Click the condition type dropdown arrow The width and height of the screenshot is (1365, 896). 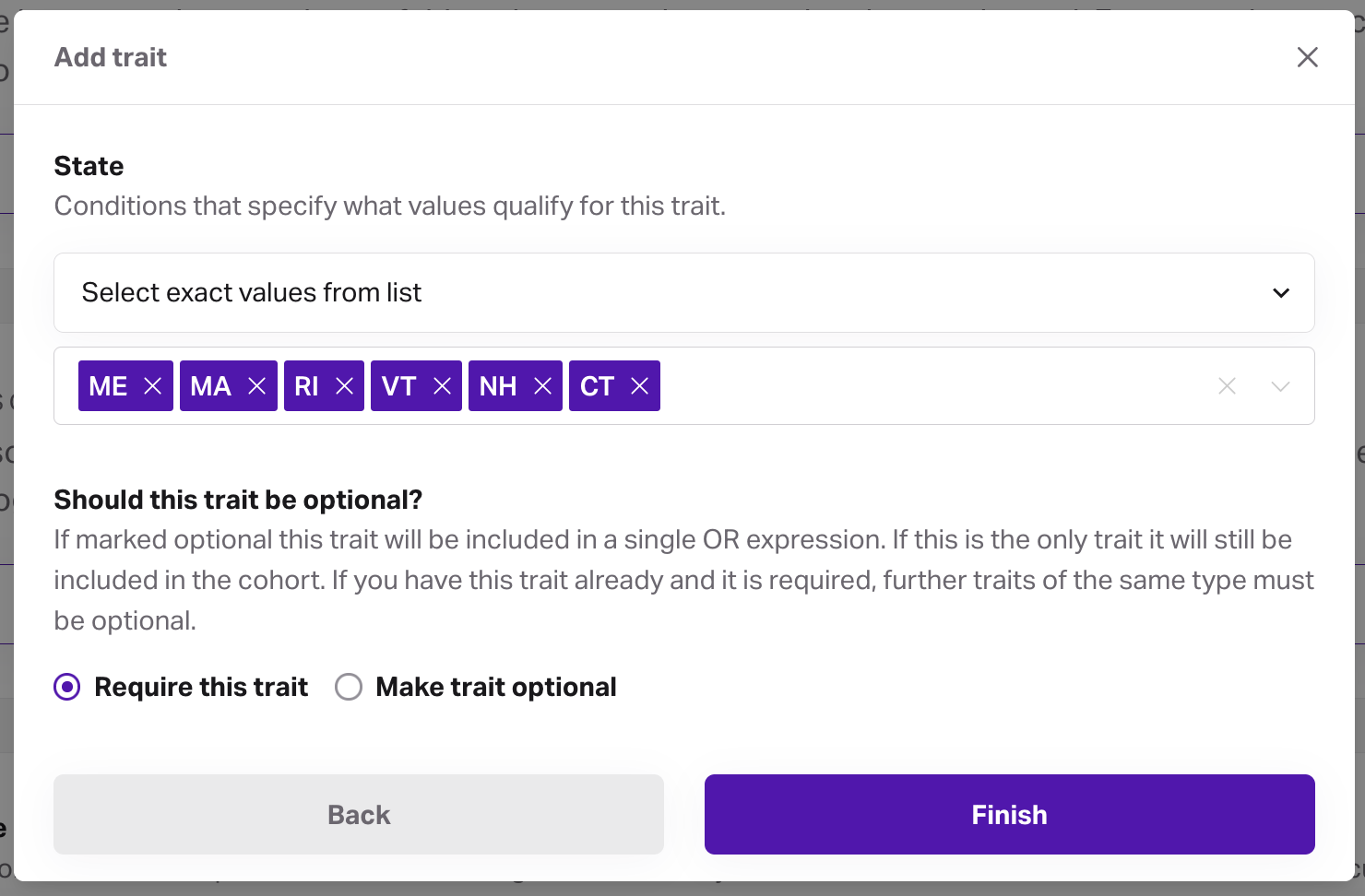[x=1281, y=293]
